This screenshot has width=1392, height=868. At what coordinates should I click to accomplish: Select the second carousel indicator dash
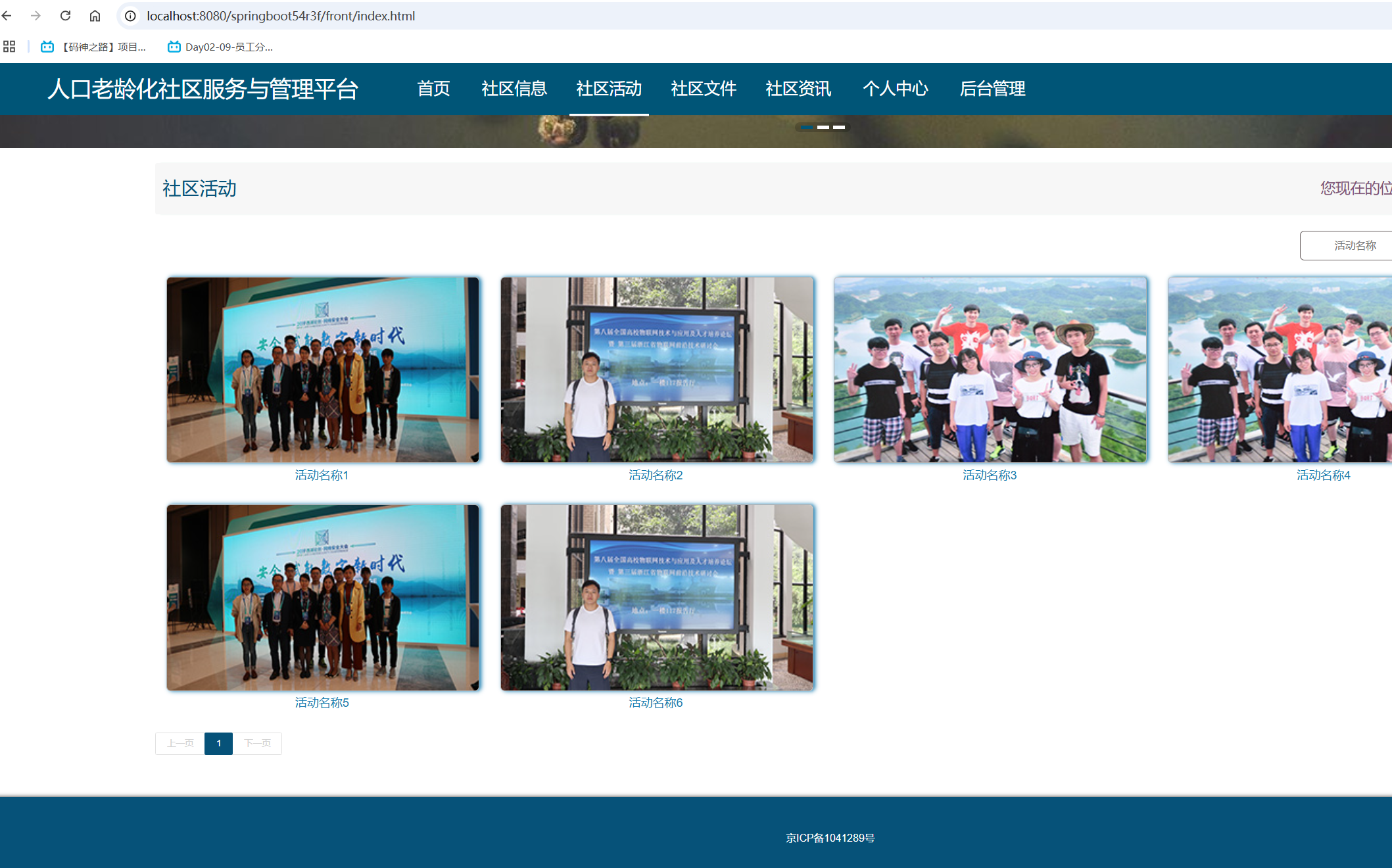(x=824, y=128)
